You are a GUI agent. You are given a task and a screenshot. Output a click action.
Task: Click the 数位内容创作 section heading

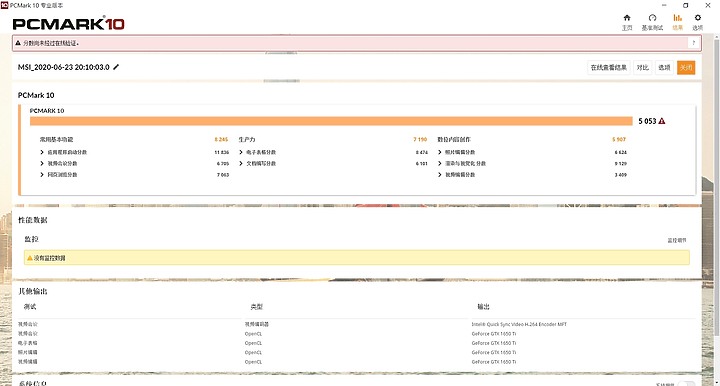coord(454,139)
